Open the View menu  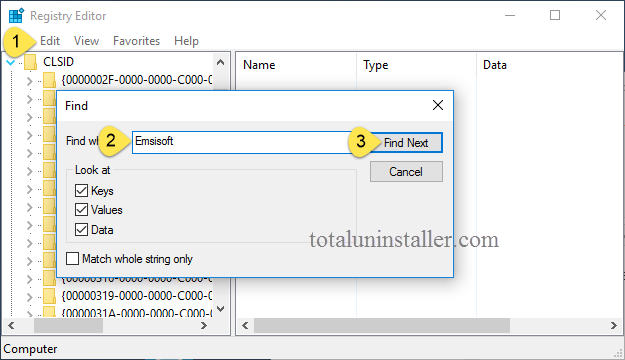pyautogui.click(x=86, y=41)
